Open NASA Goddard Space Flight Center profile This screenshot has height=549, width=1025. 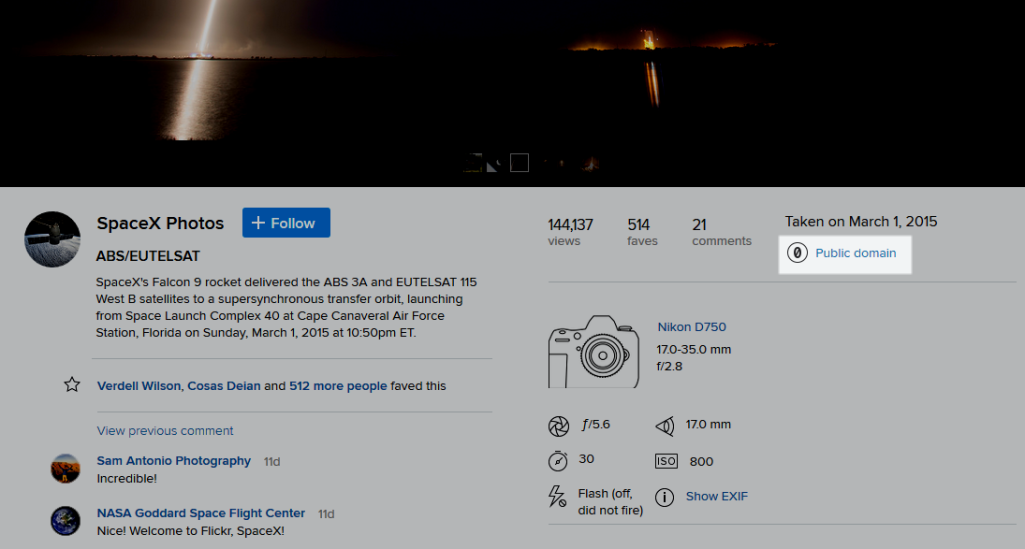pos(201,513)
